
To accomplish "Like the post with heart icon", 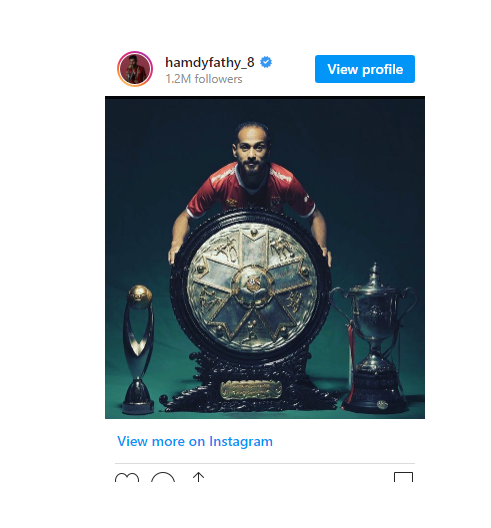I will tap(127, 477).
